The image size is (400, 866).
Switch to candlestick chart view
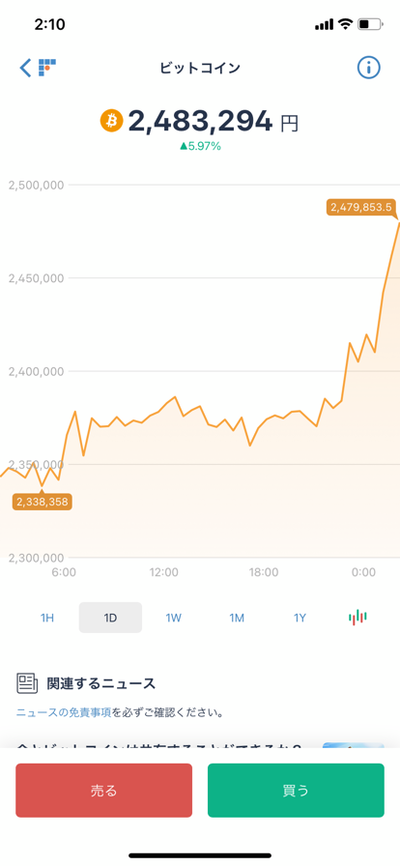357,617
